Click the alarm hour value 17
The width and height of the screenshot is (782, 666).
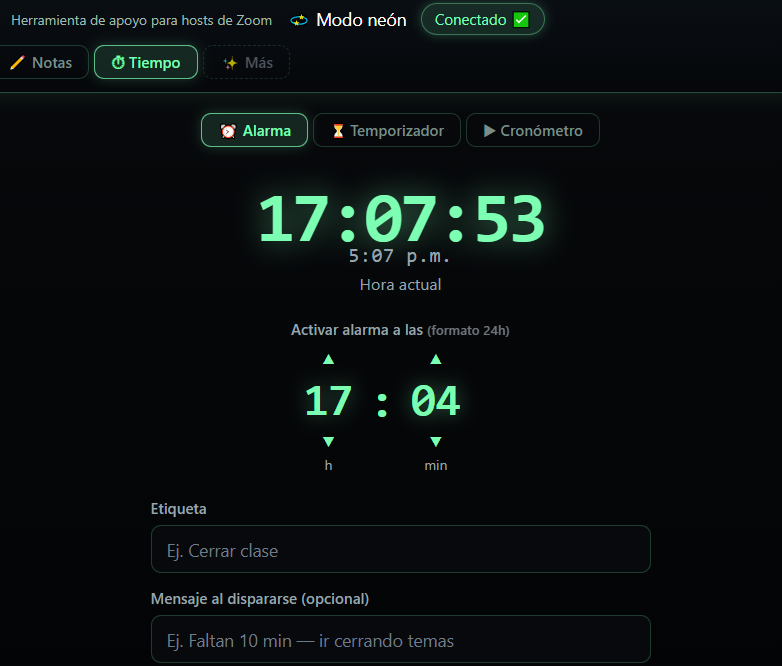tap(328, 401)
